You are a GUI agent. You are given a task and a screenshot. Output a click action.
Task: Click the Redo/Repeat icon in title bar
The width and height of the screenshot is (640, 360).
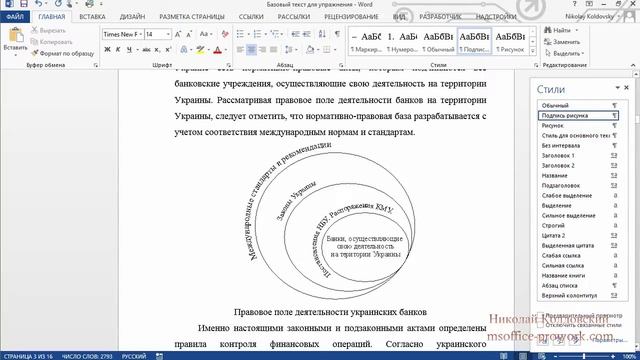coord(58,4)
